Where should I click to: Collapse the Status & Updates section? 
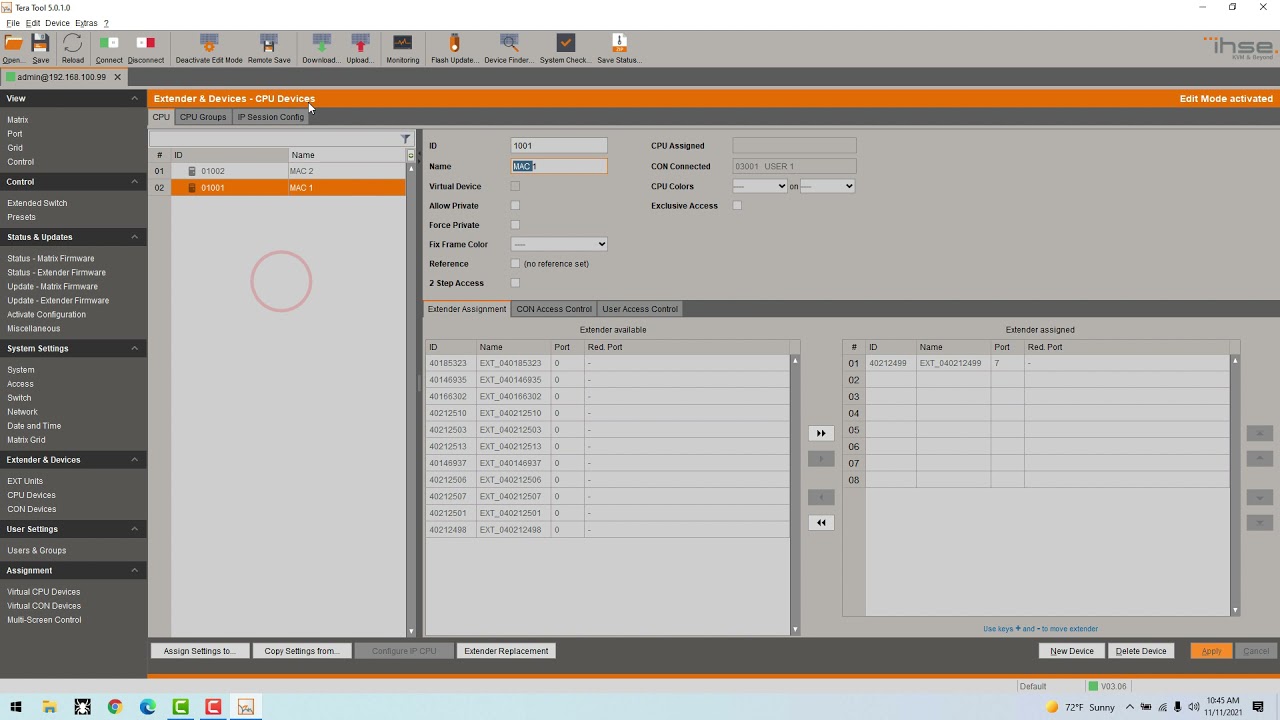coord(134,237)
